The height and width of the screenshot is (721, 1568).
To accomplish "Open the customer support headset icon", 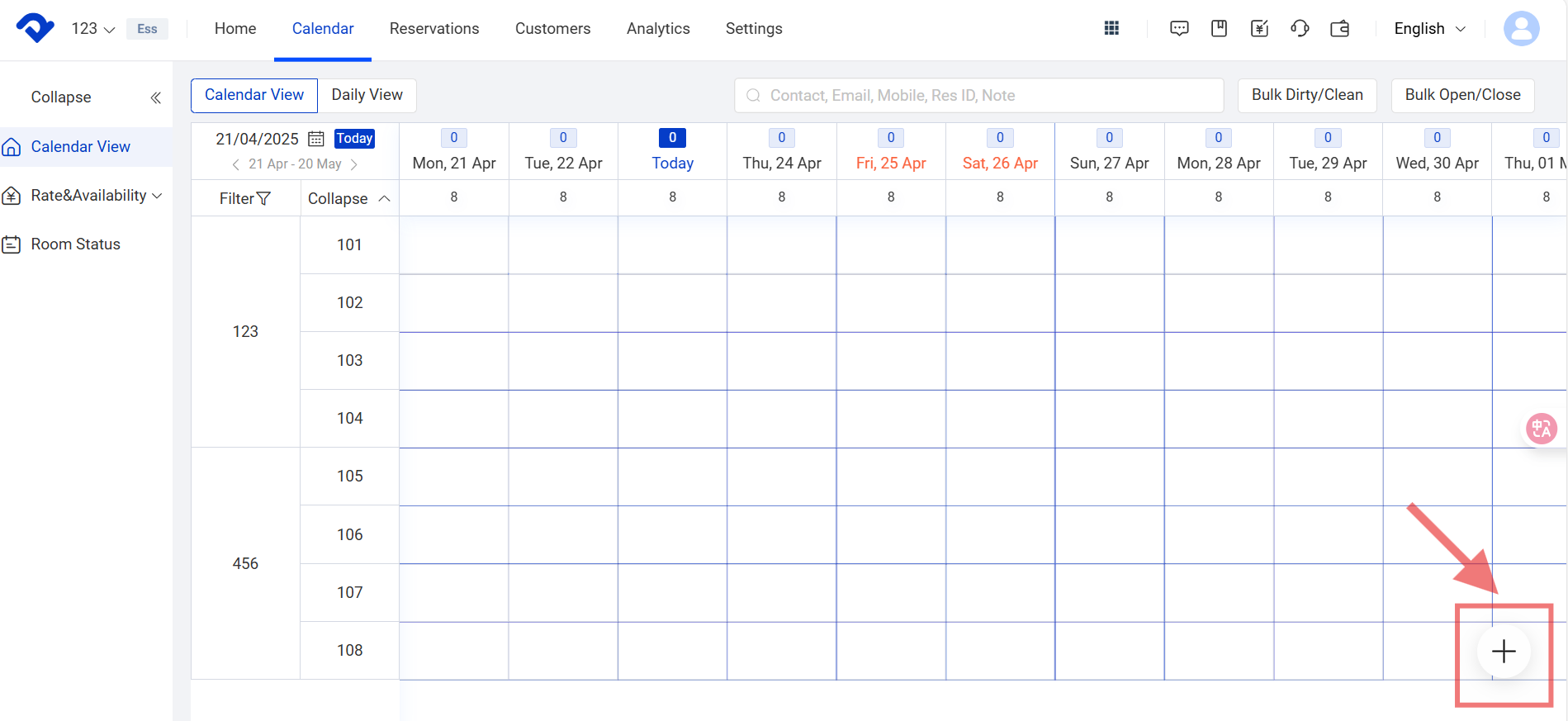I will 1300,29.
